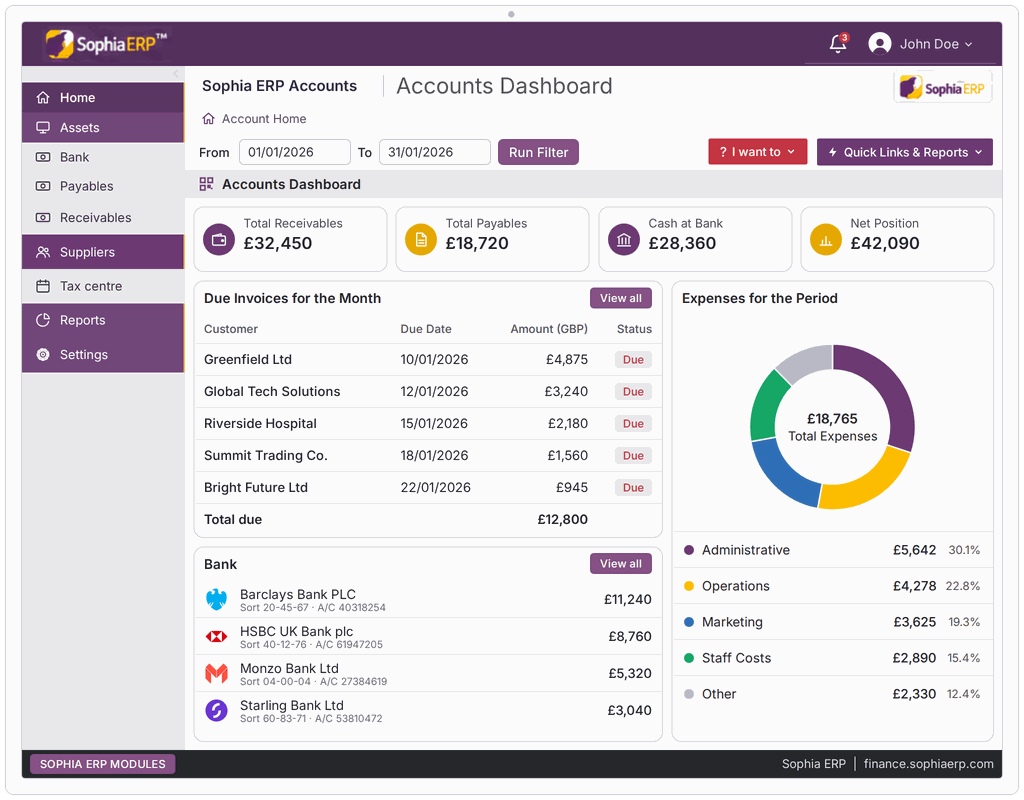The image size is (1024, 800).
Task: Select Suppliers in the sidebar
Action: click(103, 252)
